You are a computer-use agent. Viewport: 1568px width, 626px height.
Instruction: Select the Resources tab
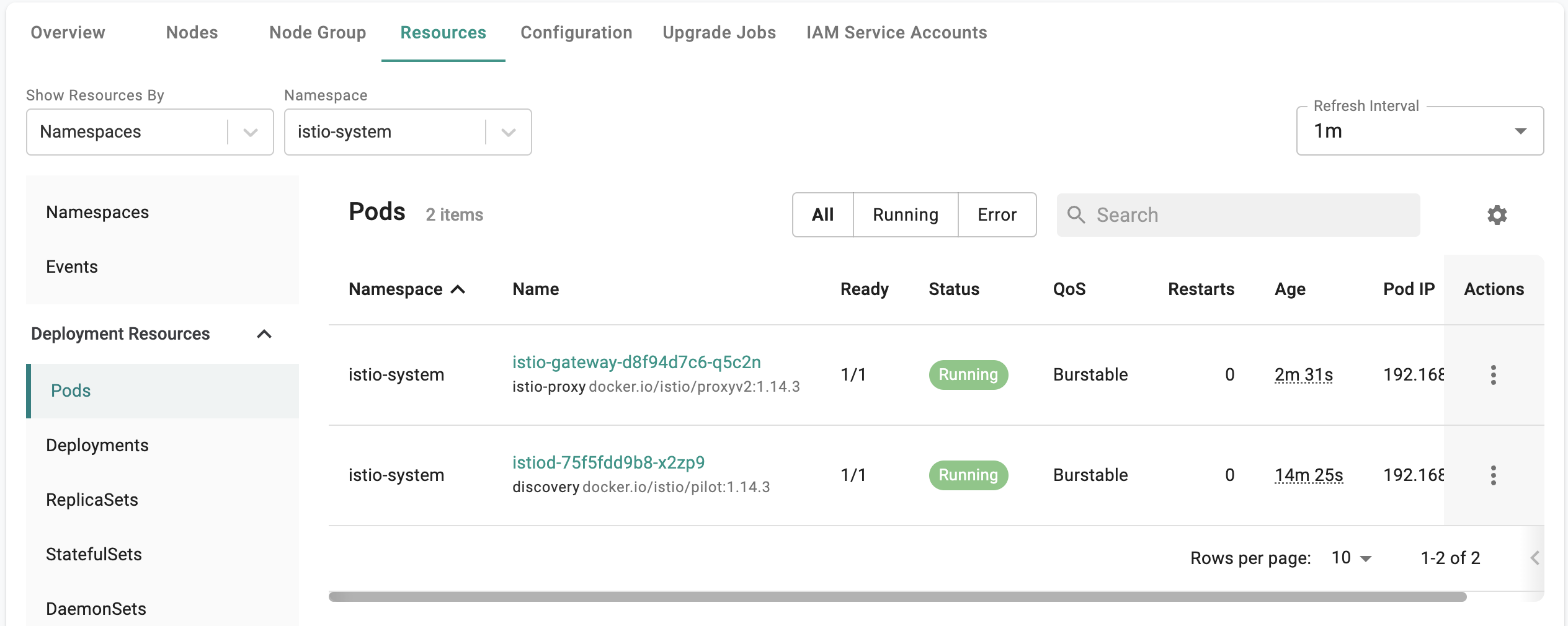[x=443, y=32]
